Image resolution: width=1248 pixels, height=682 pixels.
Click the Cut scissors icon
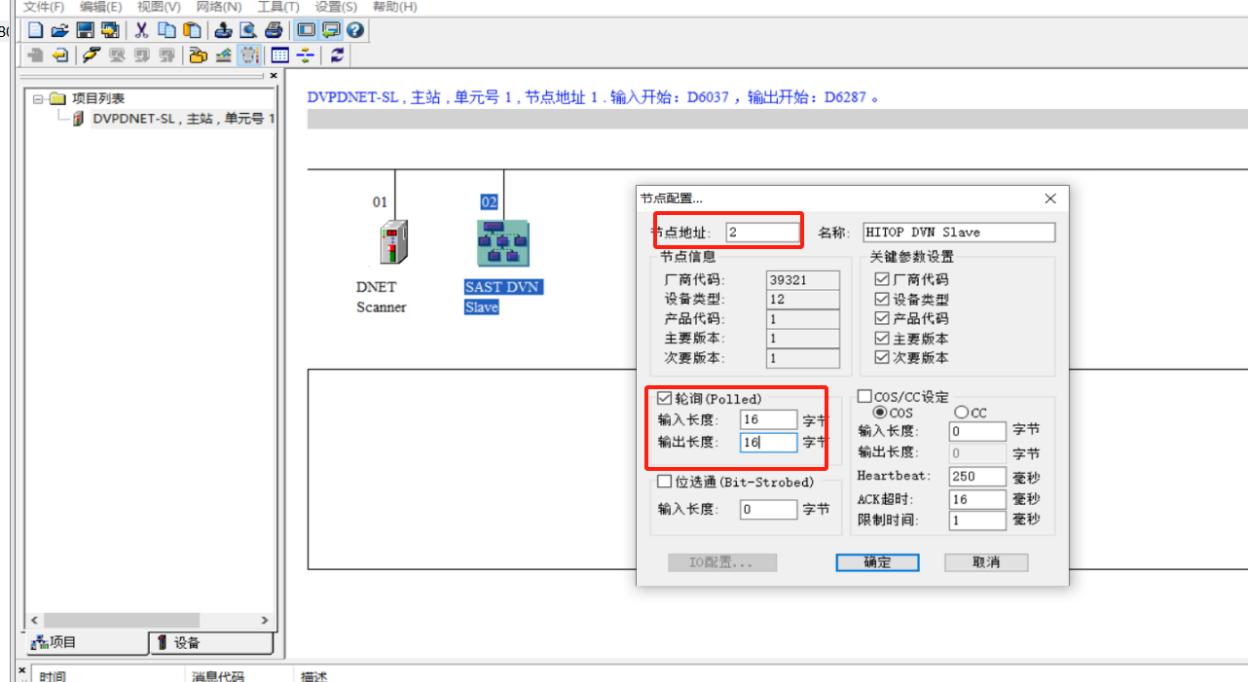[141, 30]
